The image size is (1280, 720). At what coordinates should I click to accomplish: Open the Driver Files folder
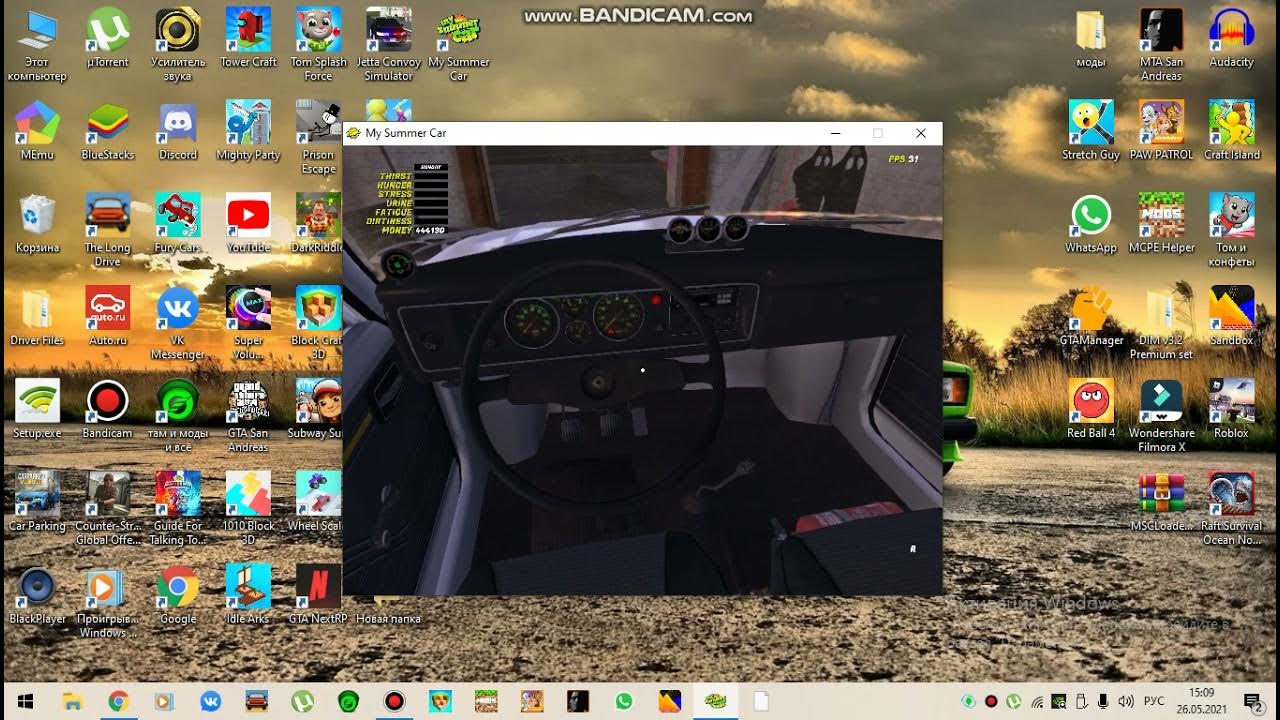click(x=38, y=317)
